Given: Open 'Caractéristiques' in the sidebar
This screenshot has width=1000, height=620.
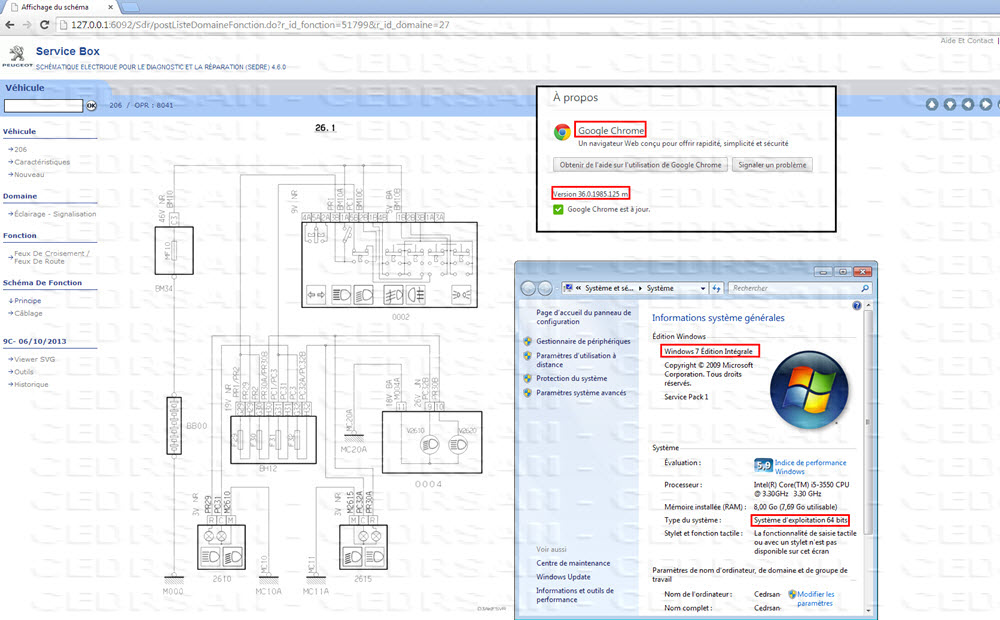Looking at the screenshot, I should [41, 162].
